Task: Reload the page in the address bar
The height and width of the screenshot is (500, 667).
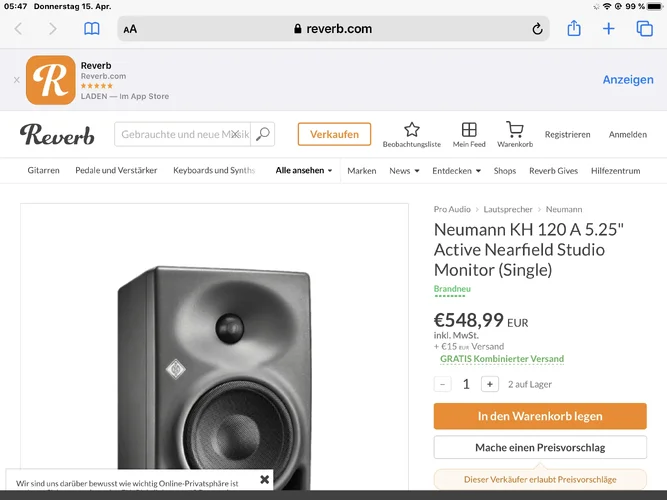Action: pyautogui.click(x=538, y=29)
